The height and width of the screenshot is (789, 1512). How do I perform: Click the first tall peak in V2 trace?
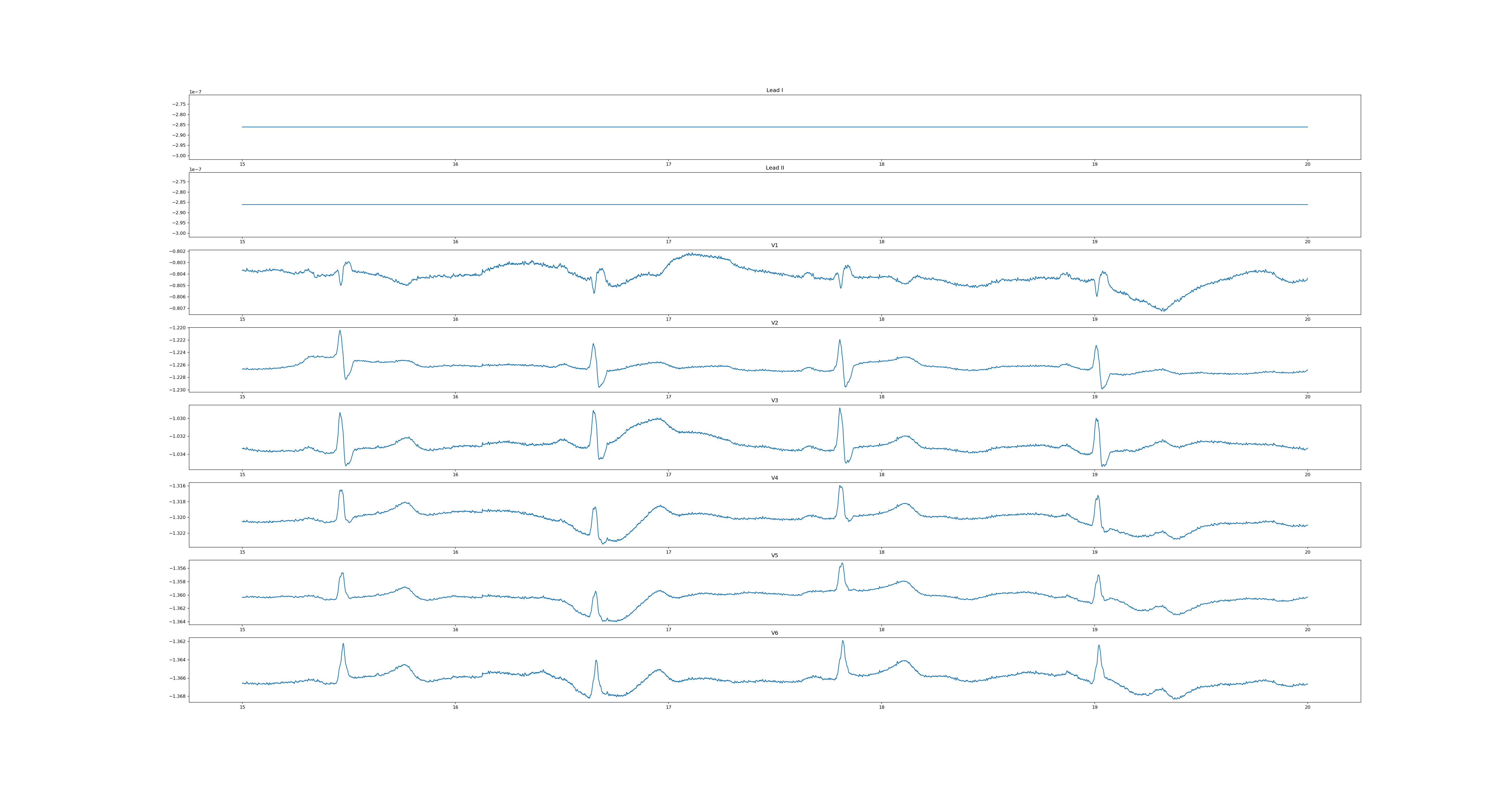pyautogui.click(x=340, y=331)
